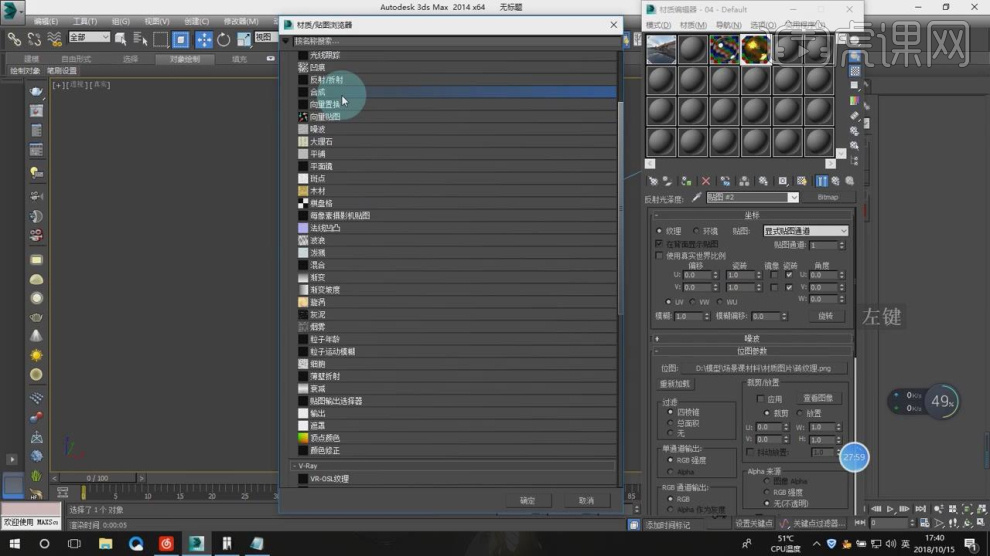
Task: Select the VW radio button
Action: click(x=693, y=302)
